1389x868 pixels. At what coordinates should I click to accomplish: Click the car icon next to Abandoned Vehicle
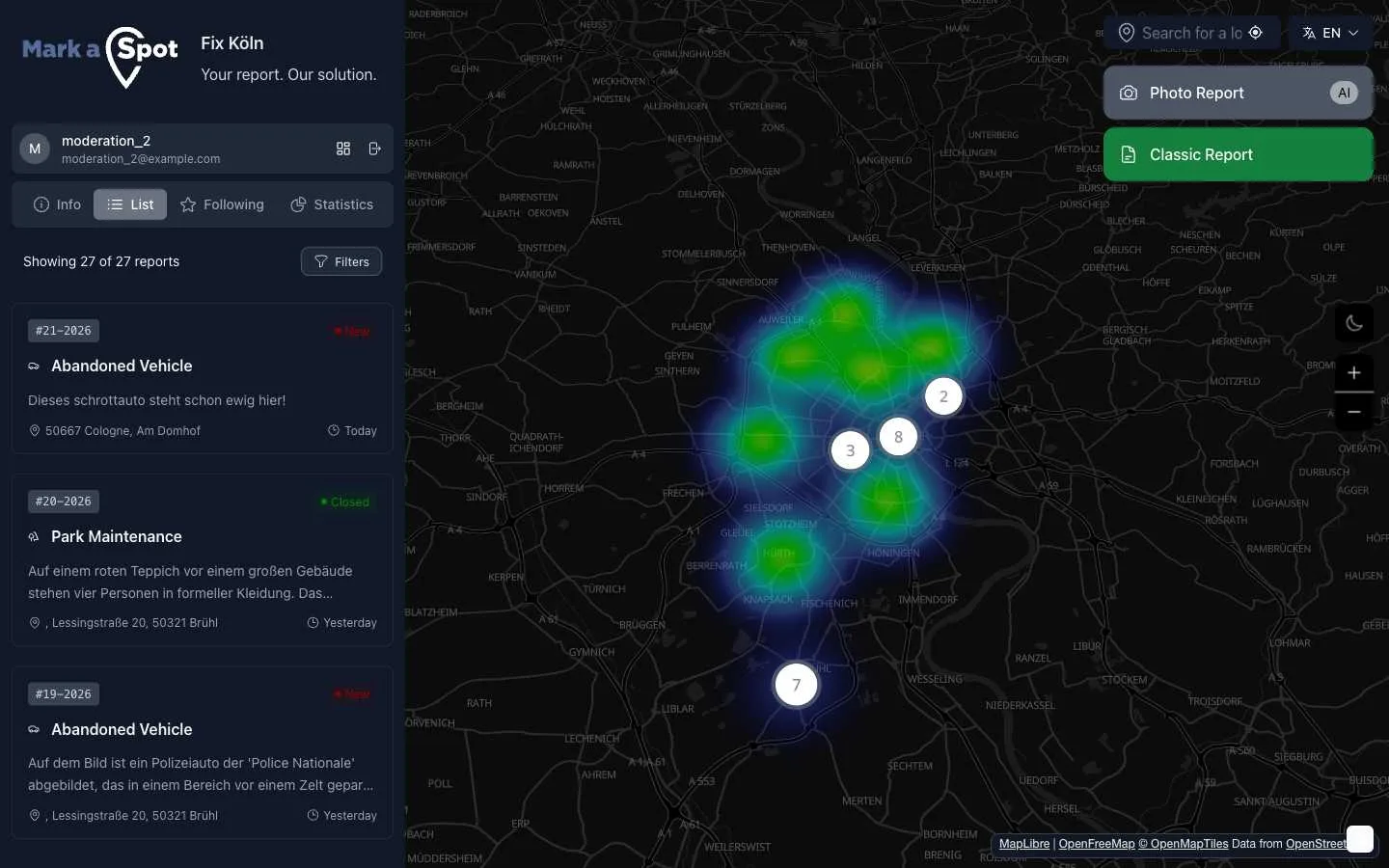[34, 366]
